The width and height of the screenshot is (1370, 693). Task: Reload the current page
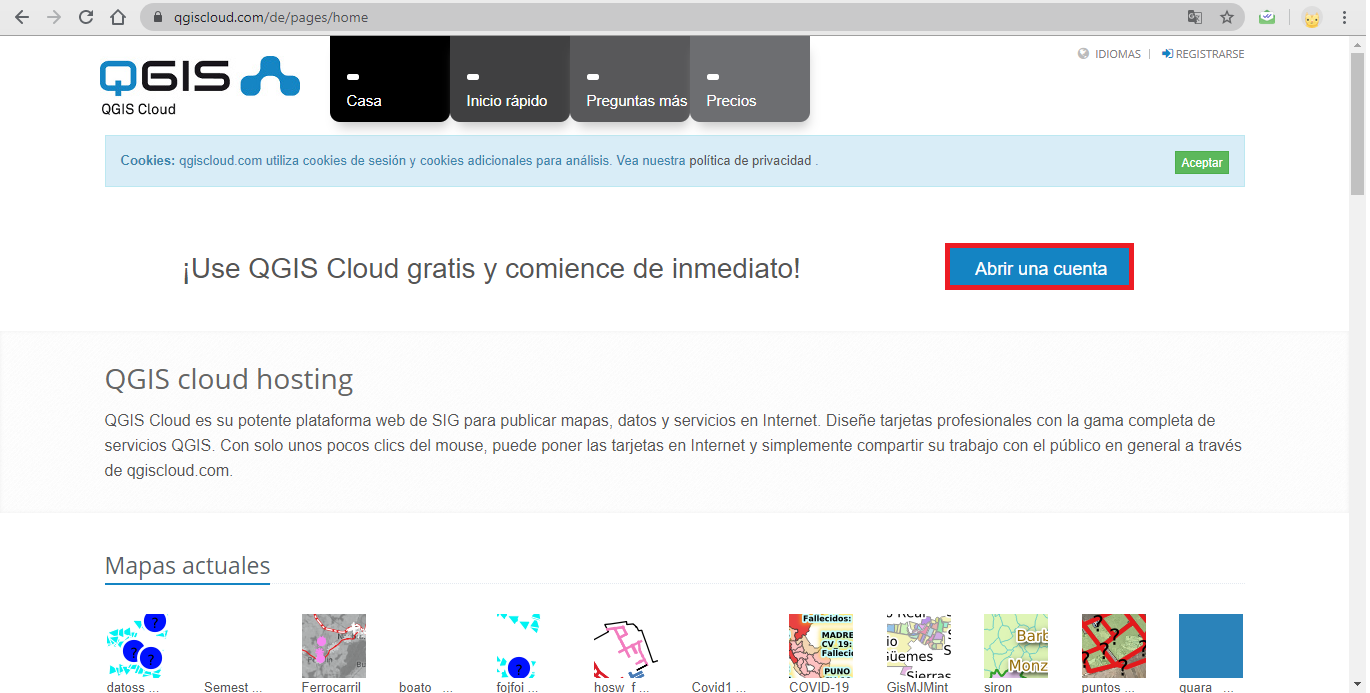(x=86, y=17)
